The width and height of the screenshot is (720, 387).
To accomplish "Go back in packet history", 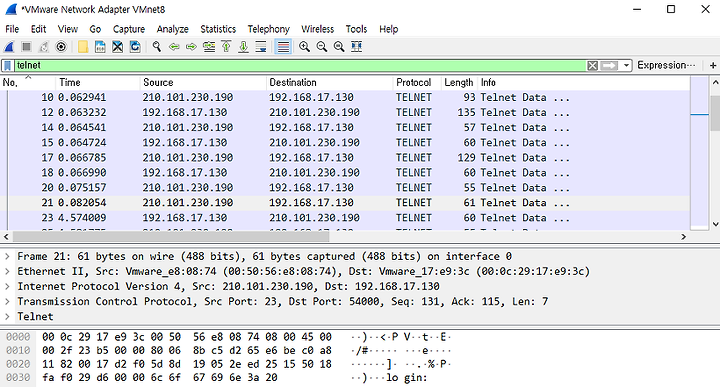I will (x=174, y=47).
